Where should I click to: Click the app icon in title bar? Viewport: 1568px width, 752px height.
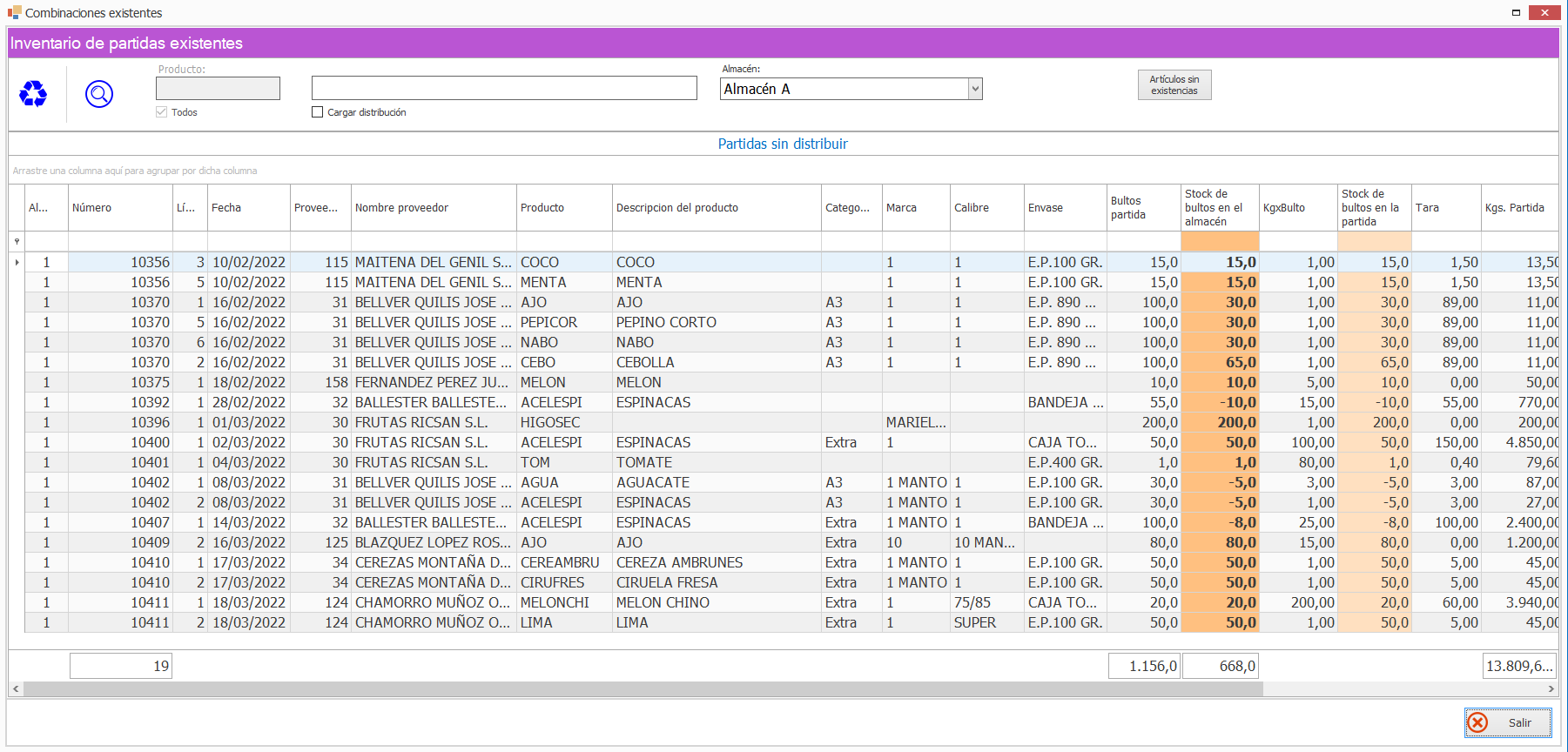click(x=14, y=12)
